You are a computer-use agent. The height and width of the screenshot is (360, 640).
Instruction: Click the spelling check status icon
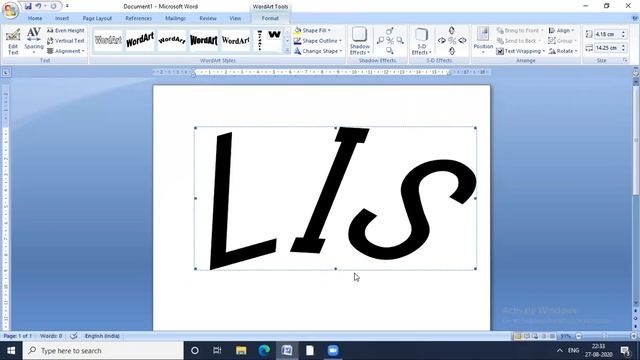coord(73,336)
